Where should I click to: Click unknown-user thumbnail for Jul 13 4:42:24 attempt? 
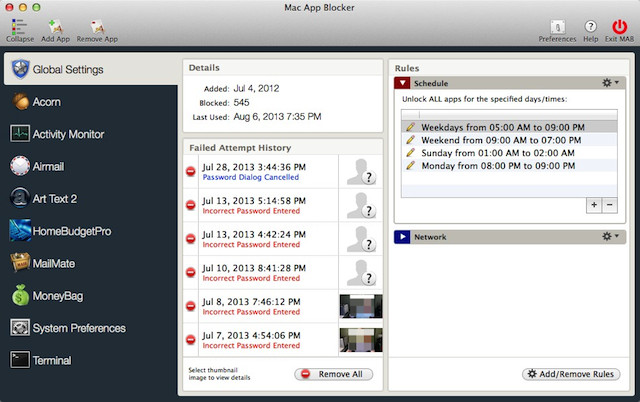click(361, 238)
